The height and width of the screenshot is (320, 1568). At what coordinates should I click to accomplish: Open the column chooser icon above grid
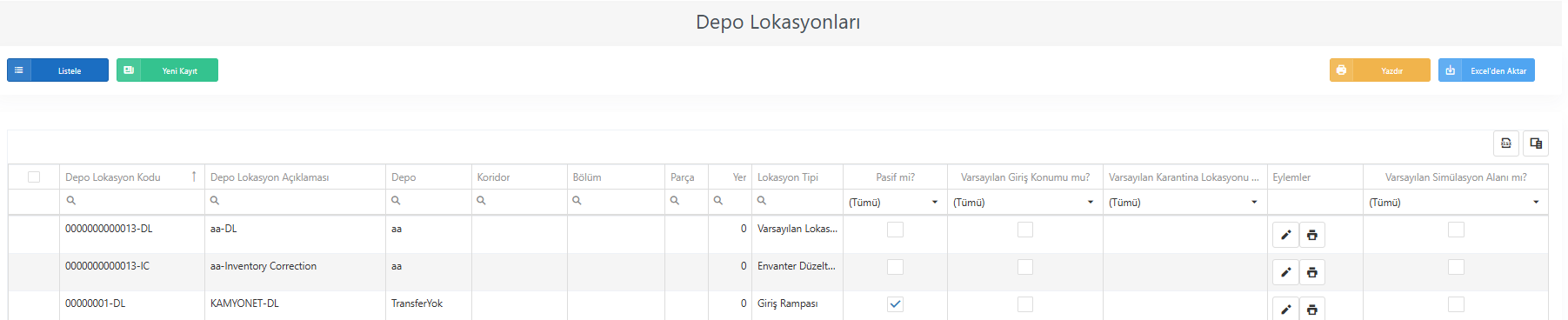pos(1536,143)
